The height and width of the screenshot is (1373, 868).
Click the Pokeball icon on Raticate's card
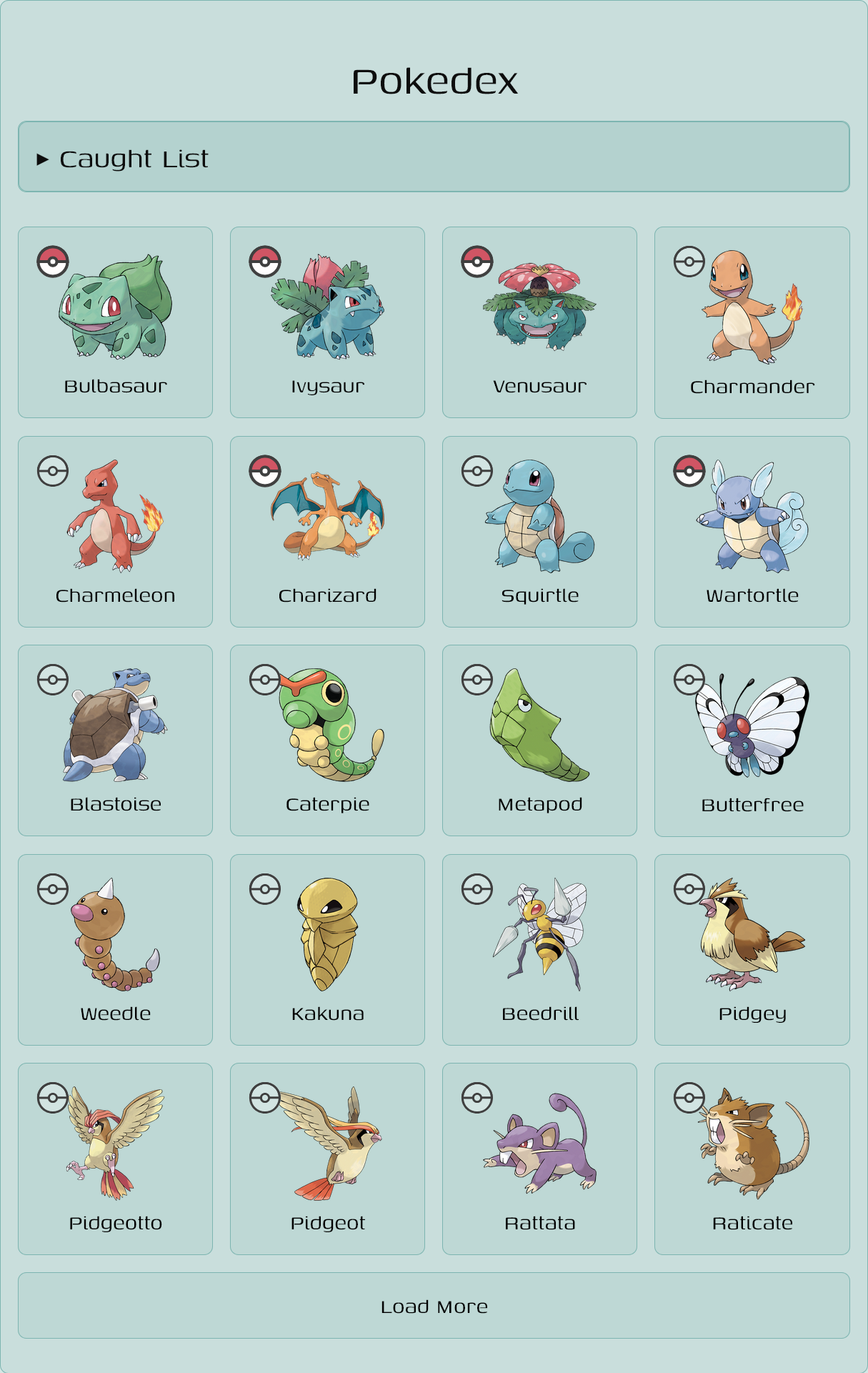point(689,1098)
